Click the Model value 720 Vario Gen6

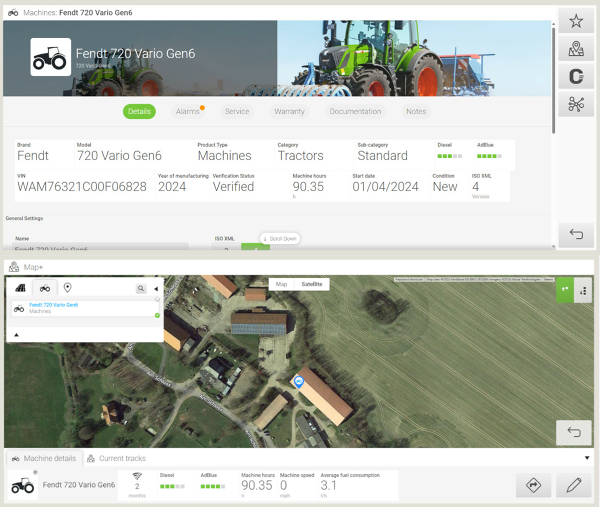[119, 156]
